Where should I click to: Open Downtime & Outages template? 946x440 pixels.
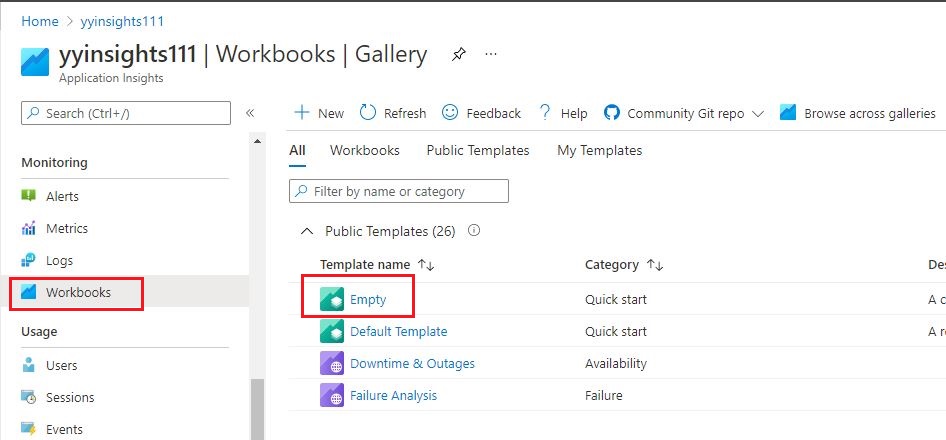[x=412, y=363]
